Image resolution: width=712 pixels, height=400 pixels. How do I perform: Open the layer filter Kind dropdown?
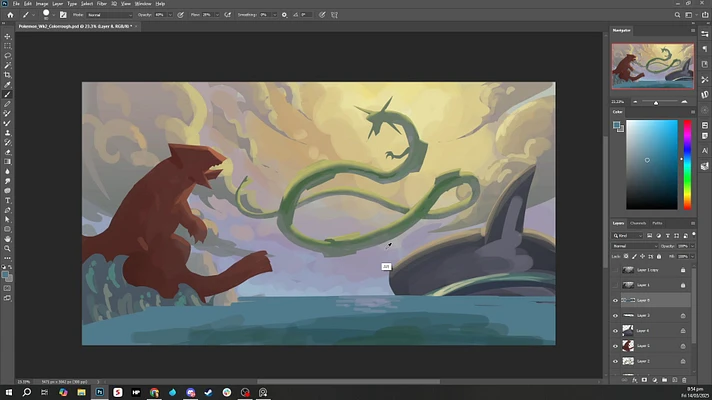[x=628, y=236]
